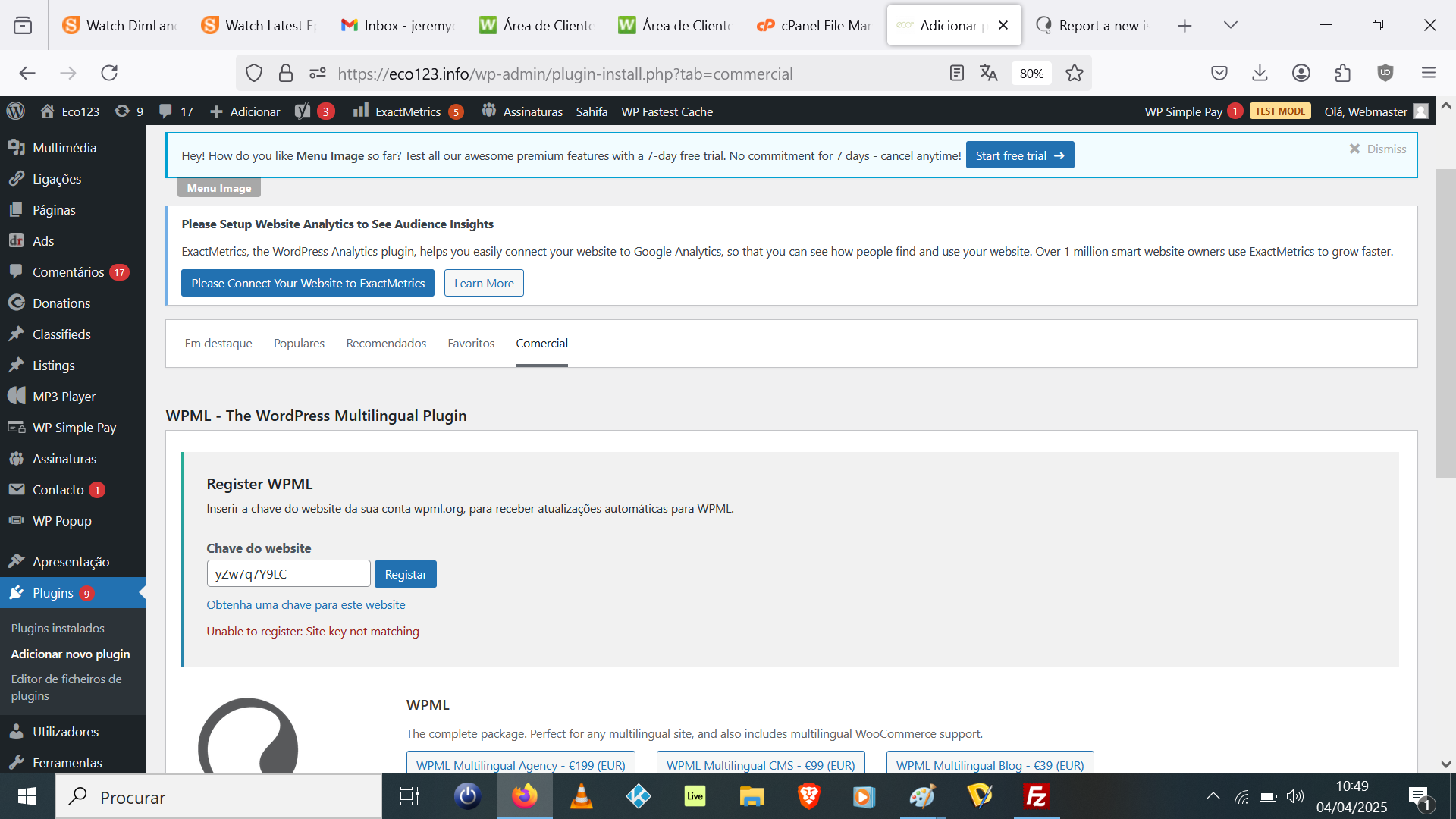Open VLC media player from the taskbar
This screenshot has height=819, width=1456.
(x=581, y=796)
